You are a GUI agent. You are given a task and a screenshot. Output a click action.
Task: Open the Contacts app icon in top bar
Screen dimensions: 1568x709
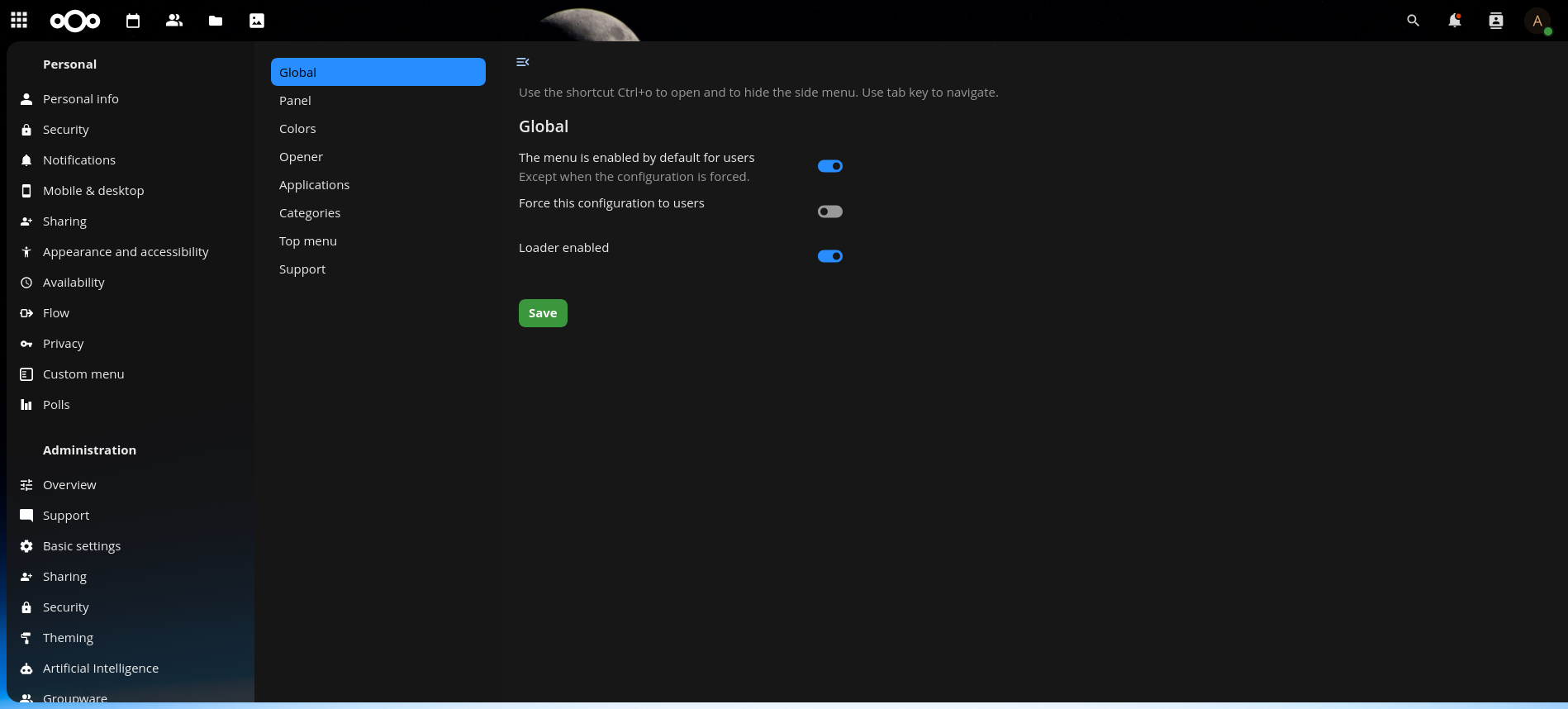pyautogui.click(x=174, y=21)
